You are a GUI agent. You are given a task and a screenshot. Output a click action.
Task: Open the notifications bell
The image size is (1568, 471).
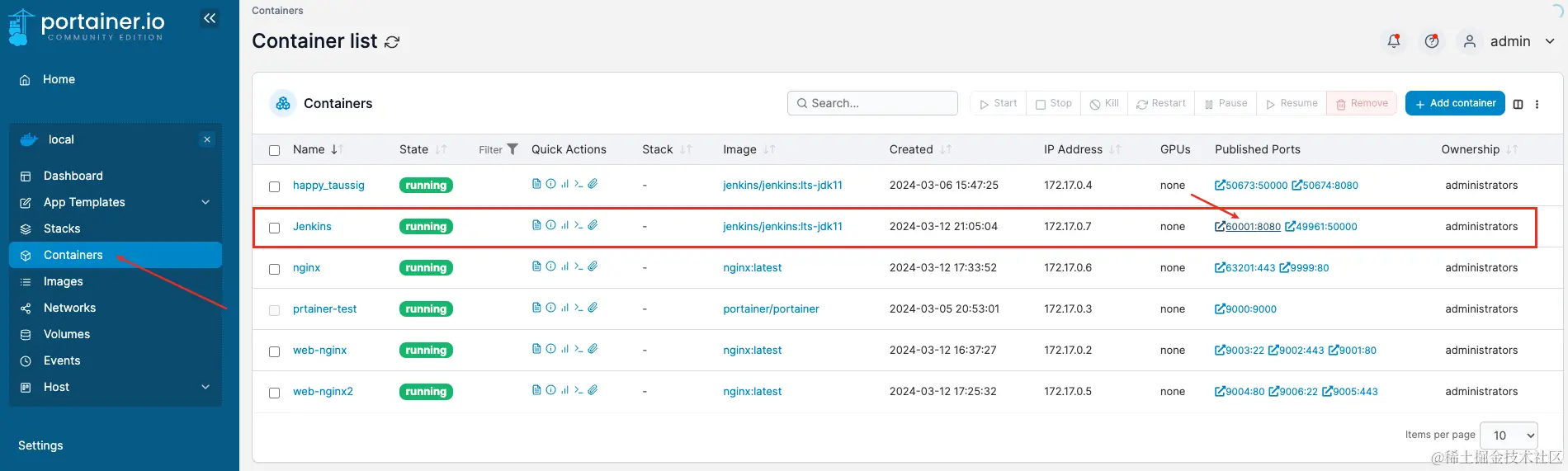coord(1394,41)
